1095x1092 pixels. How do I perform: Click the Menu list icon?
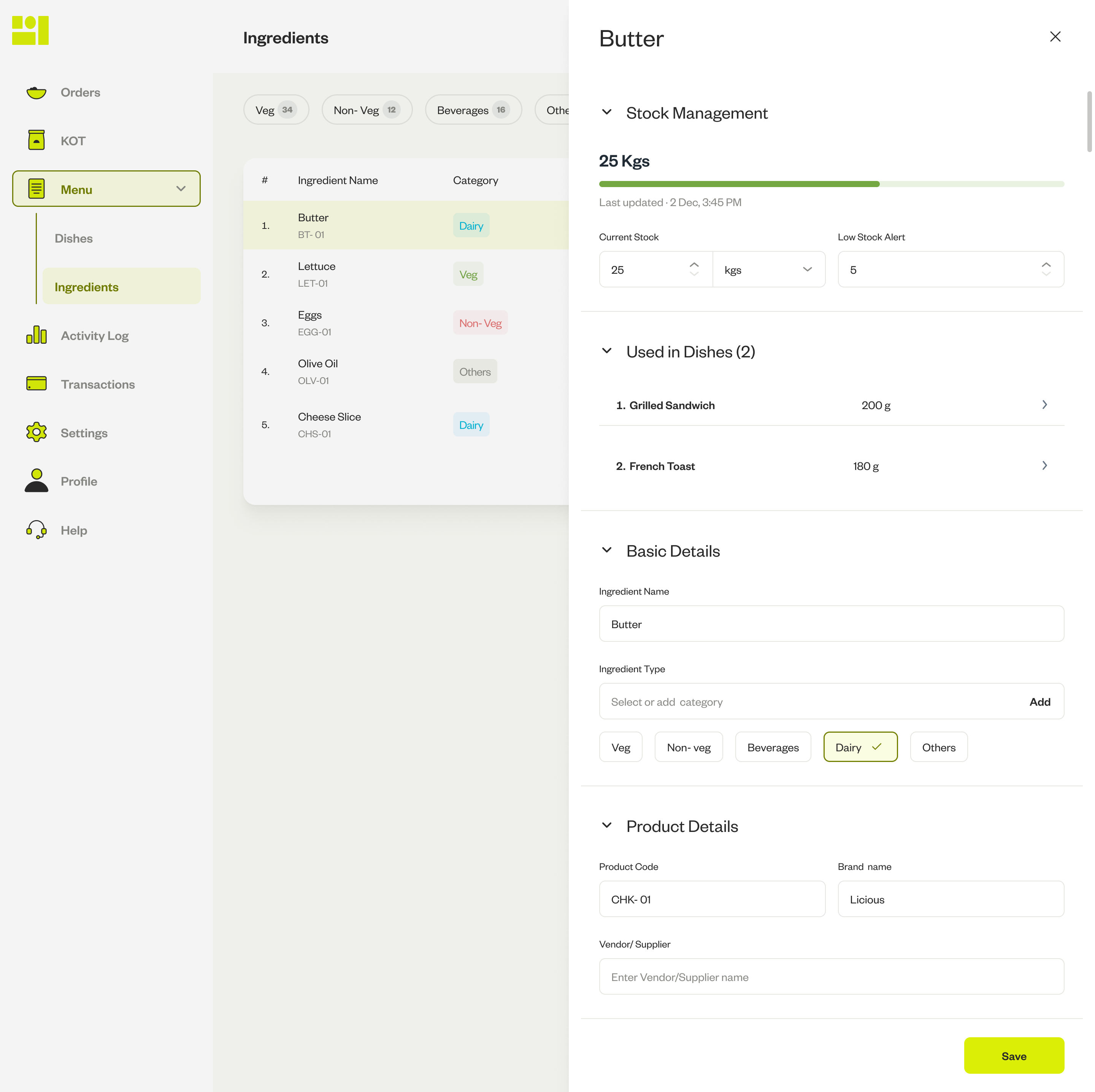36,189
